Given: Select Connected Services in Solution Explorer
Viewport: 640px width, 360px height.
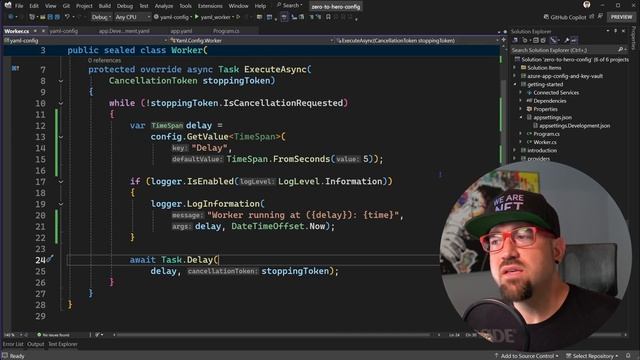Looking at the screenshot, I should [x=556, y=93].
